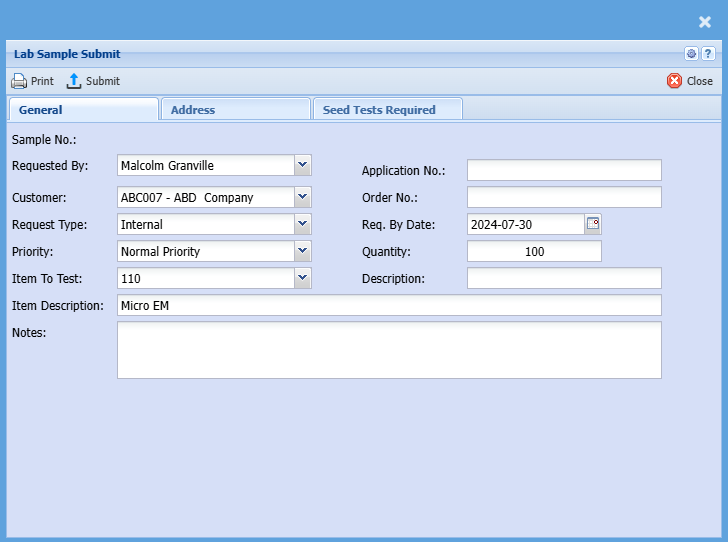The width and height of the screenshot is (728, 542).
Task: Click the Item Description field with Micro EM
Action: (389, 305)
